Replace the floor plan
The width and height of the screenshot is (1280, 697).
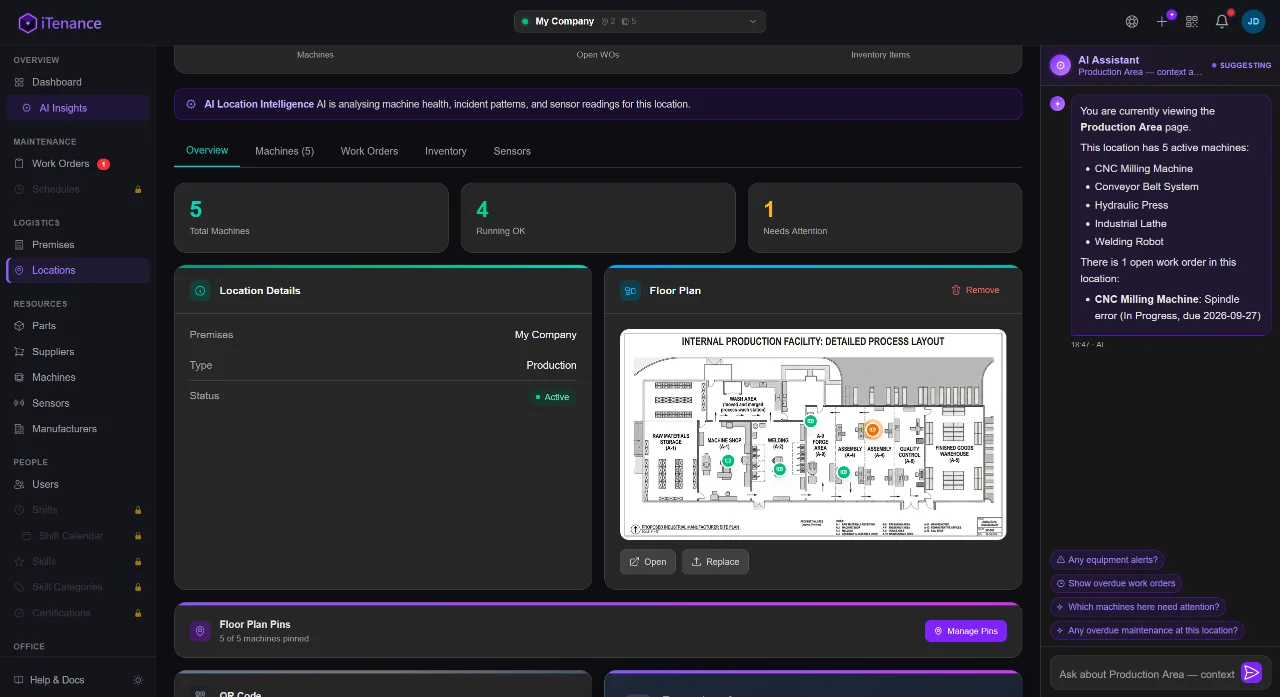[x=715, y=562]
